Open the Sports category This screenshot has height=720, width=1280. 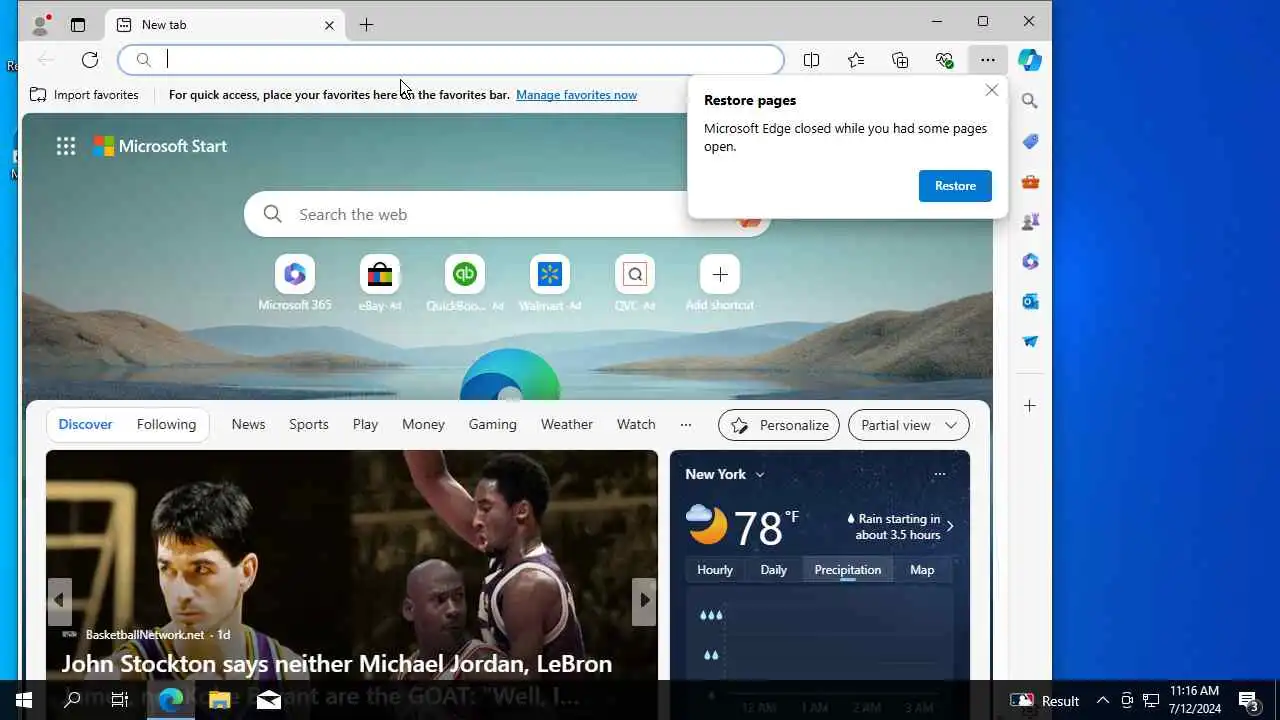[309, 424]
